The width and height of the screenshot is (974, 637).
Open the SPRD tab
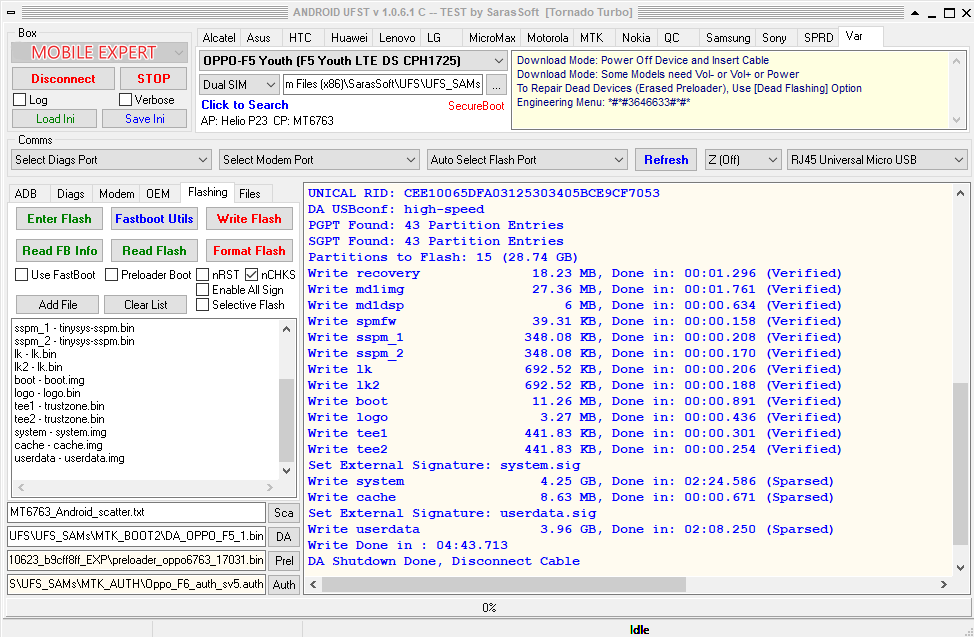click(818, 38)
